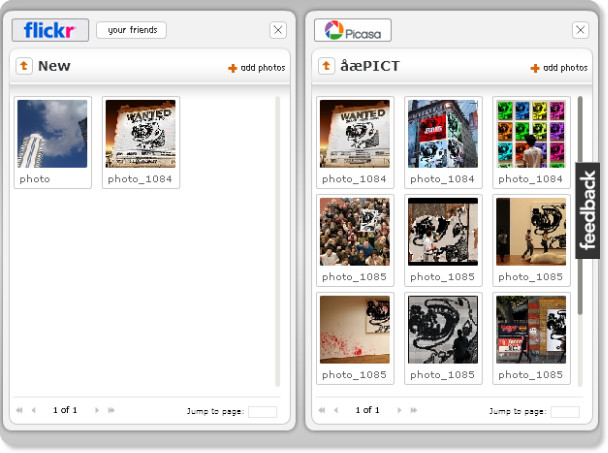Close the flickr panel
The image size is (608, 453).
click(x=278, y=30)
